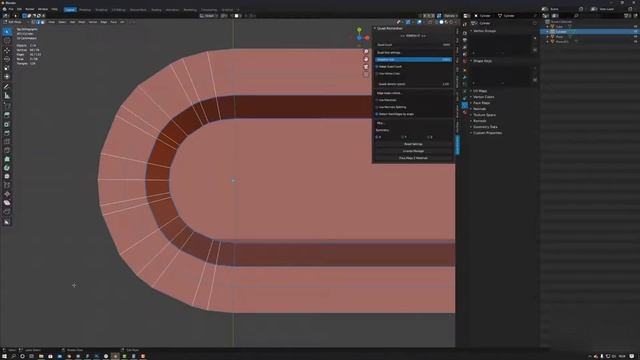Toggle Detect Hard Edges by angle
The height and width of the screenshot is (360, 640).
(x=377, y=114)
